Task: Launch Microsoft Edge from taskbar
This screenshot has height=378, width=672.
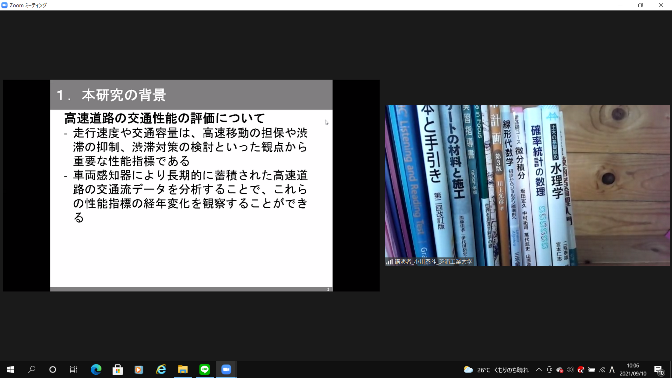Action: 96,369
